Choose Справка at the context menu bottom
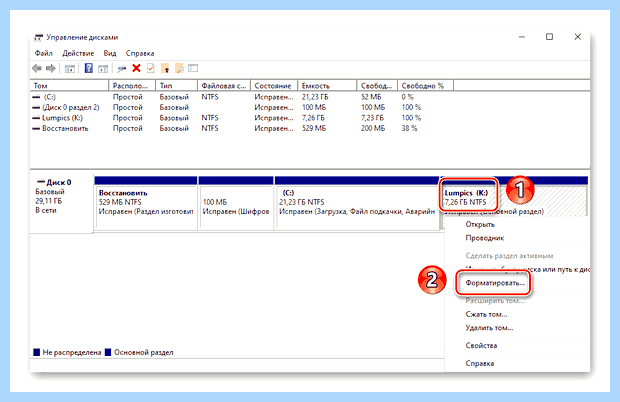Viewport: 620px width, 402px height. click(480, 363)
